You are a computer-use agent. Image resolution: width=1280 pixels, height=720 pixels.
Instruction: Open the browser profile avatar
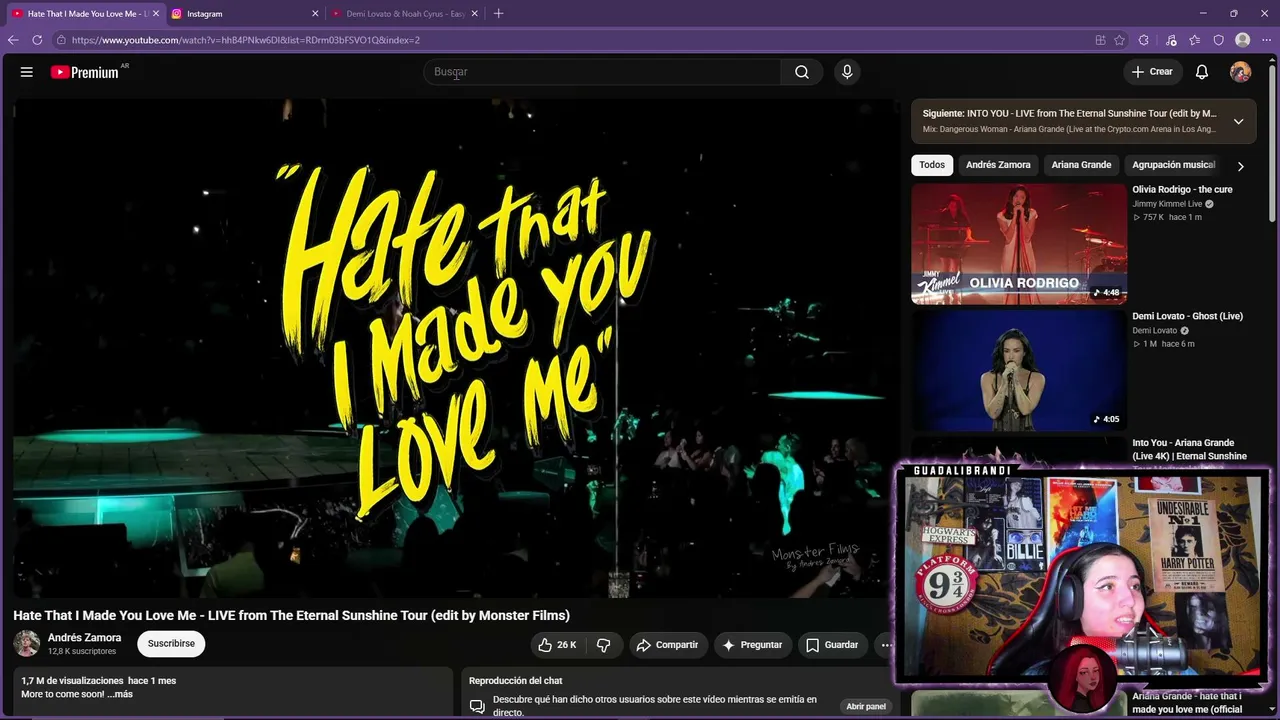click(1242, 40)
